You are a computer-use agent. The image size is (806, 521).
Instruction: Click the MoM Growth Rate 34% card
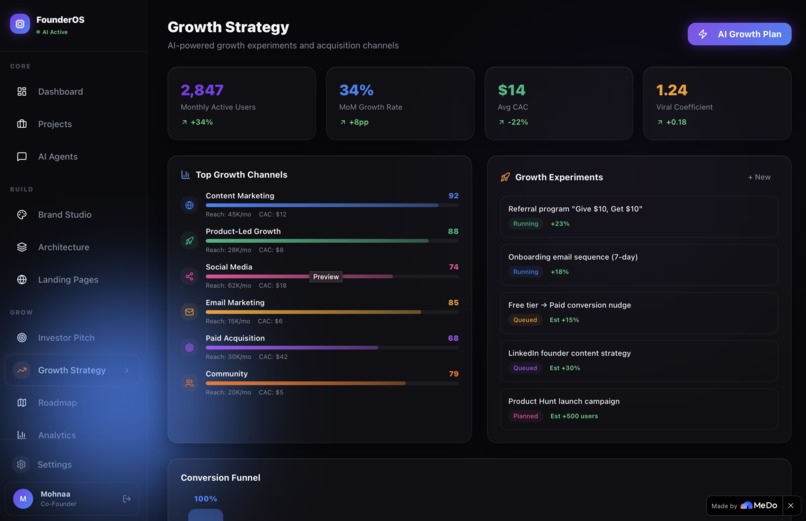pos(400,103)
